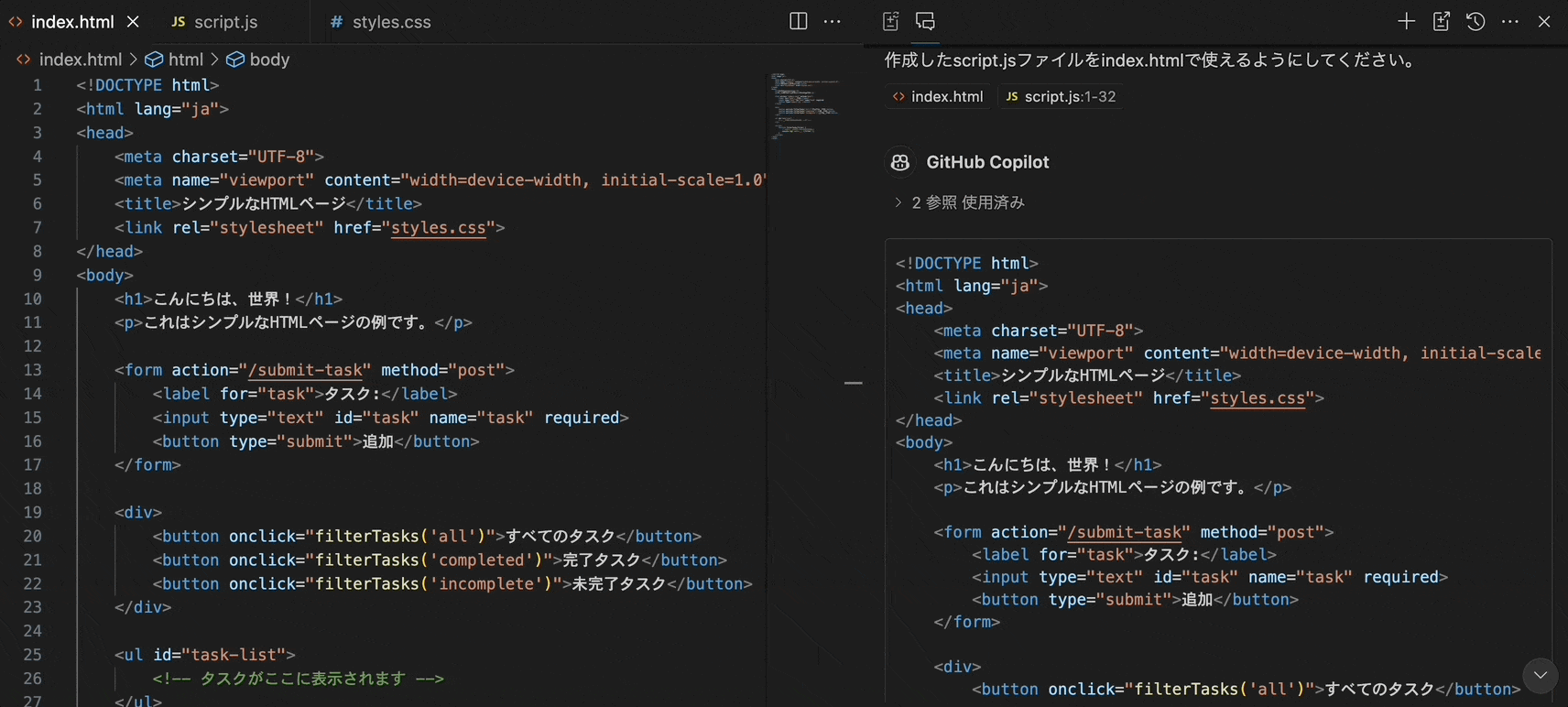Open /submit-task link in Copilot code block
This screenshot has width=1568, height=707.
pos(1125,532)
